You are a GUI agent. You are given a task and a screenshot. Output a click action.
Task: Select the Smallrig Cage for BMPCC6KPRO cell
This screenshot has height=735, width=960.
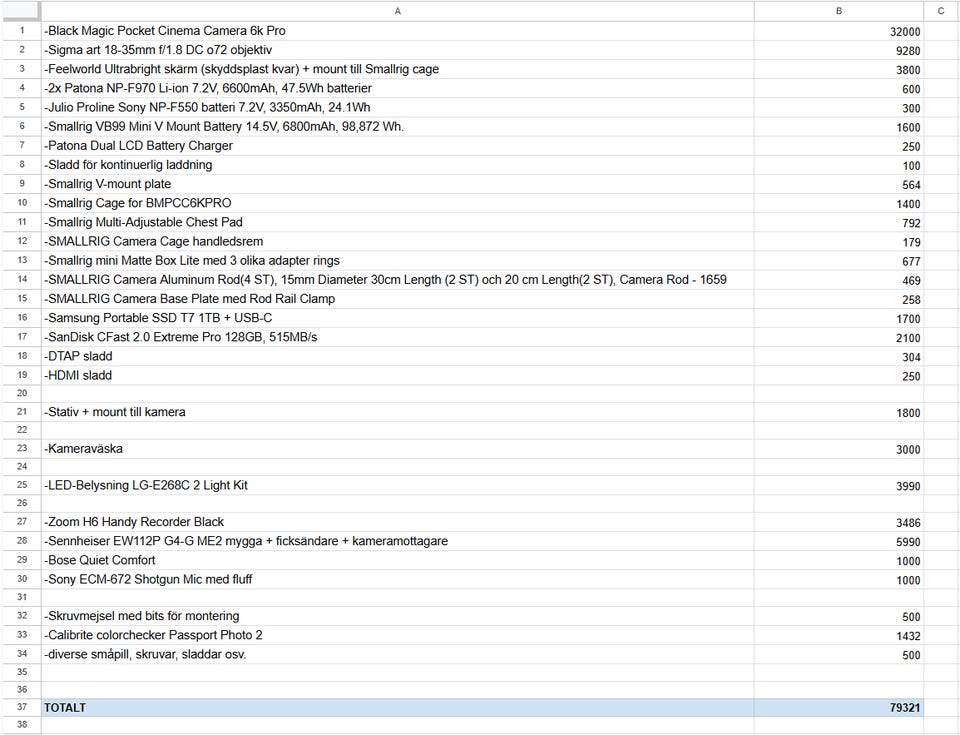click(x=397, y=203)
